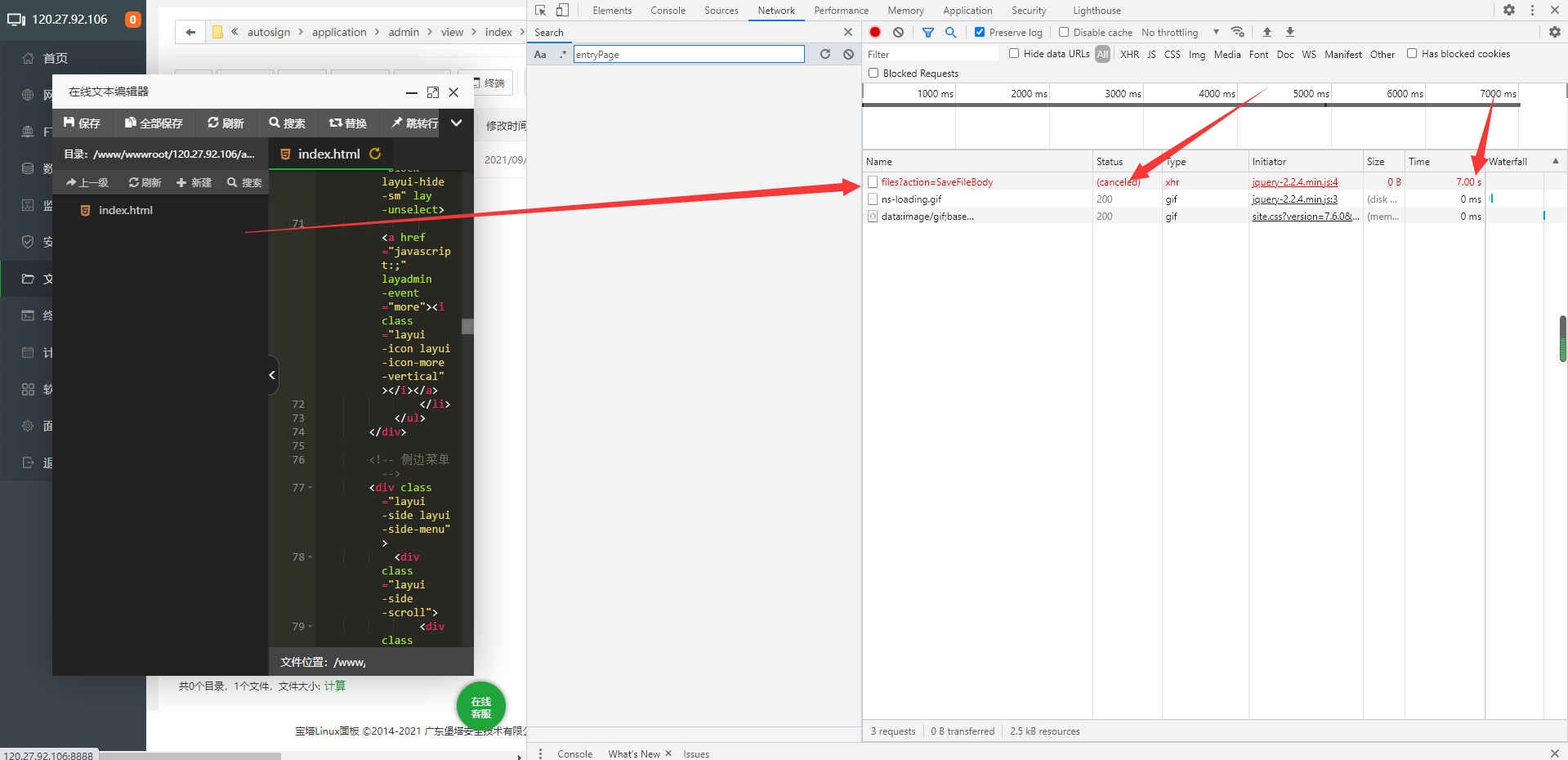
Task: Switch to the Elements tab
Action: (x=612, y=11)
